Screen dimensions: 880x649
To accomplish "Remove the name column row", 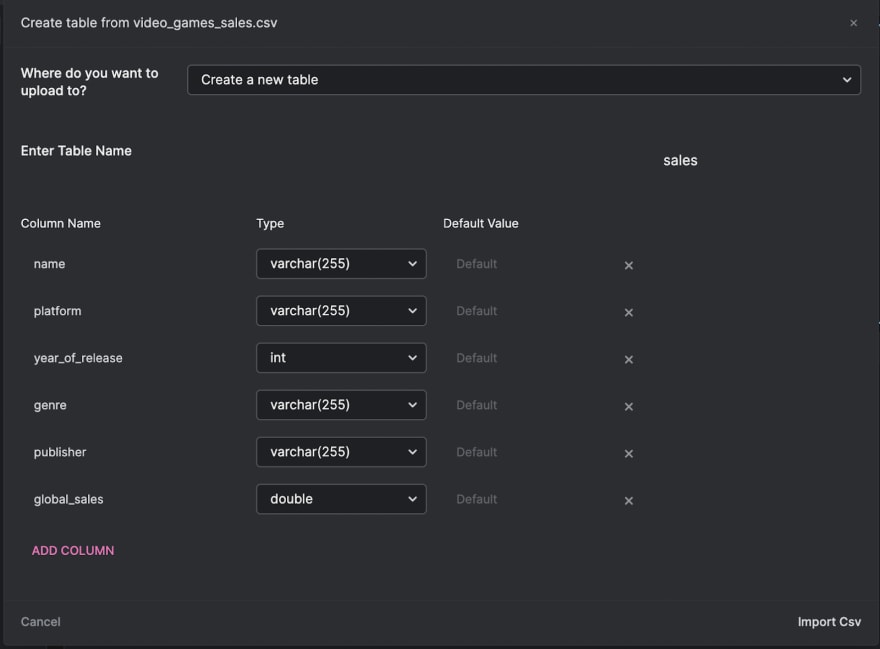I will 629,266.
